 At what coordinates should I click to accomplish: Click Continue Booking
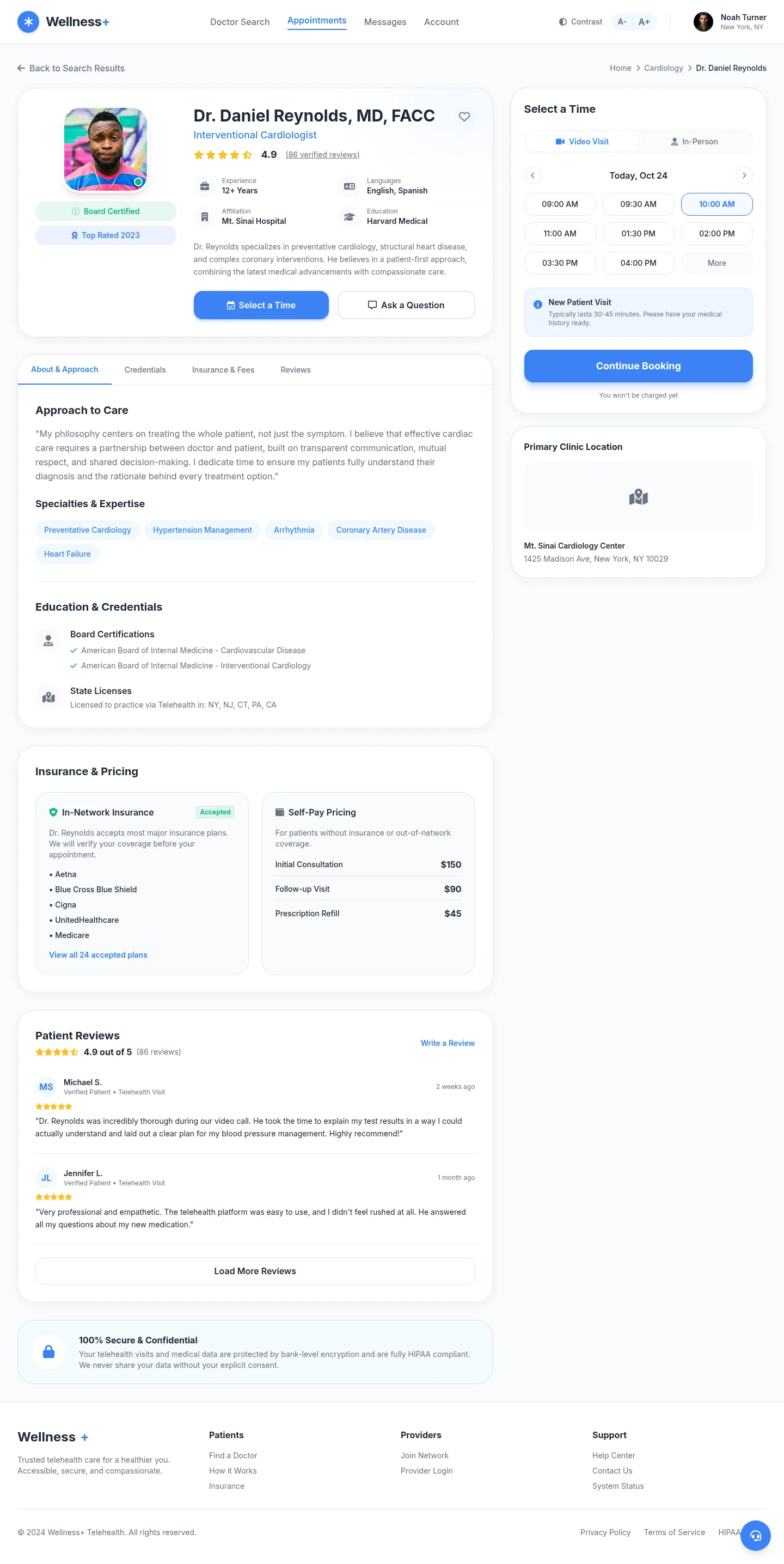(x=638, y=366)
